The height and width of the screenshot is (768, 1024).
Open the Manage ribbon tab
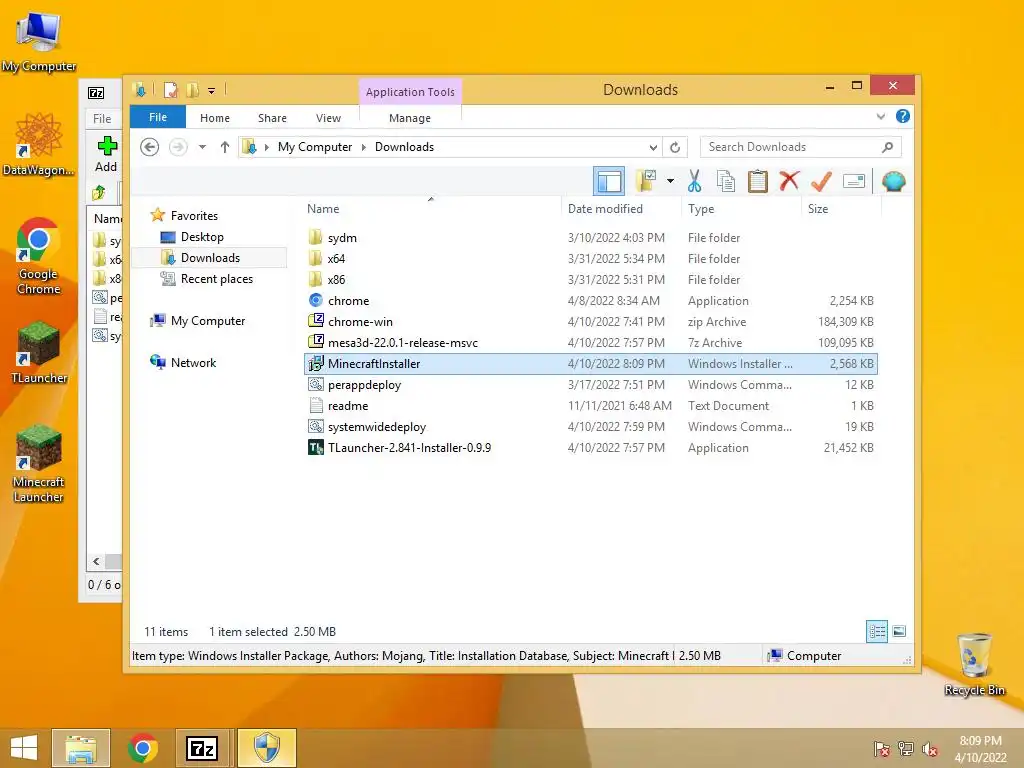[x=410, y=118]
